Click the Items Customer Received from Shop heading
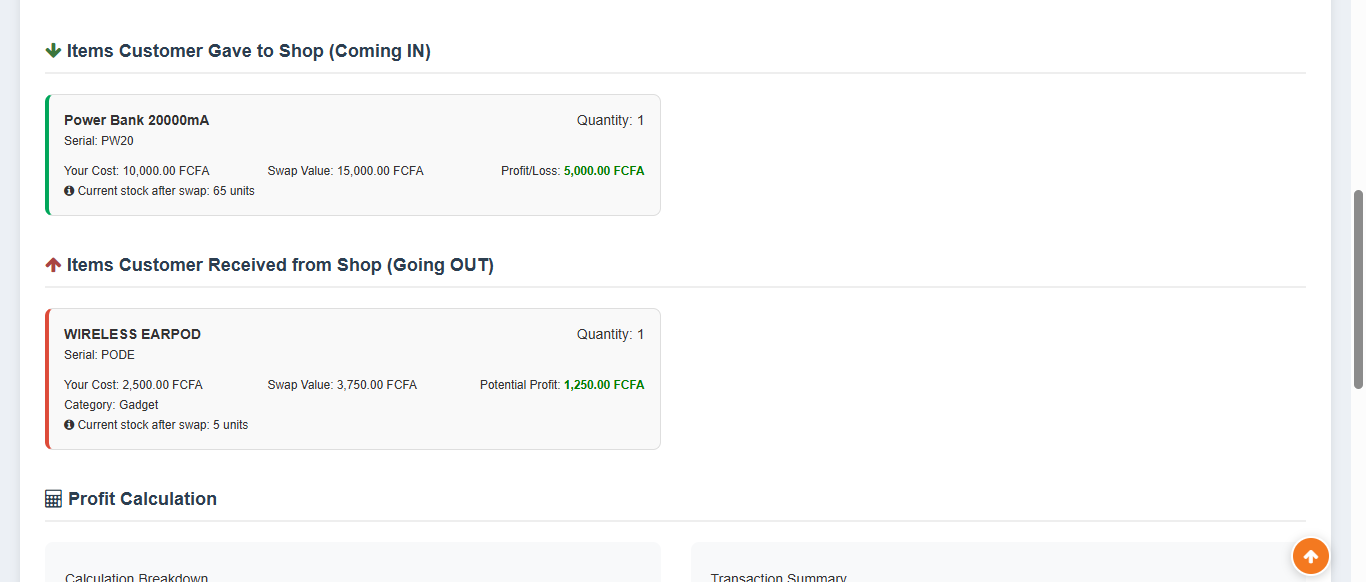The width and height of the screenshot is (1366, 582). point(280,265)
